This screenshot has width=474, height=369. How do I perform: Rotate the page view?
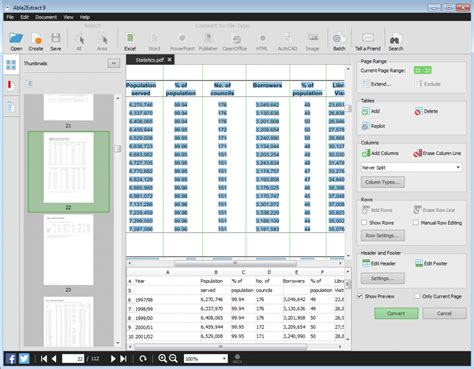coord(143,359)
